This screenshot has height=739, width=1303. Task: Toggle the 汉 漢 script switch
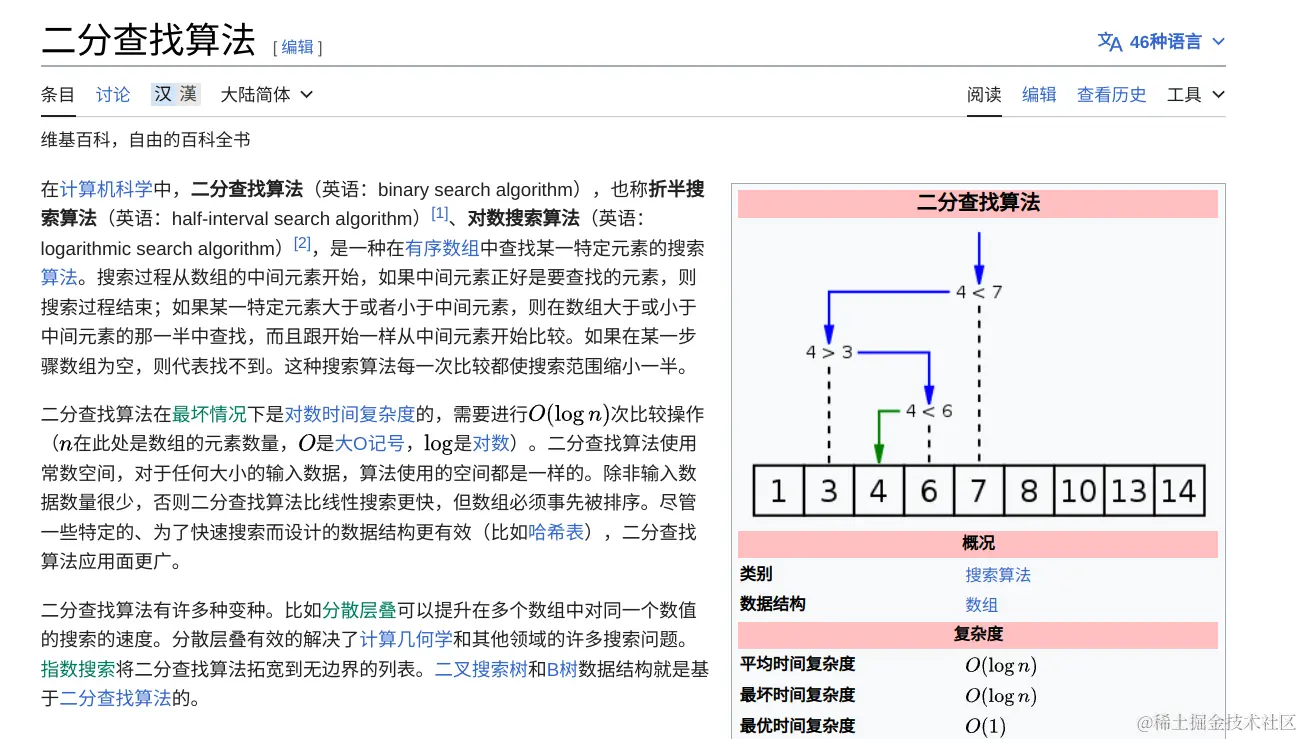pyautogui.click(x=176, y=94)
